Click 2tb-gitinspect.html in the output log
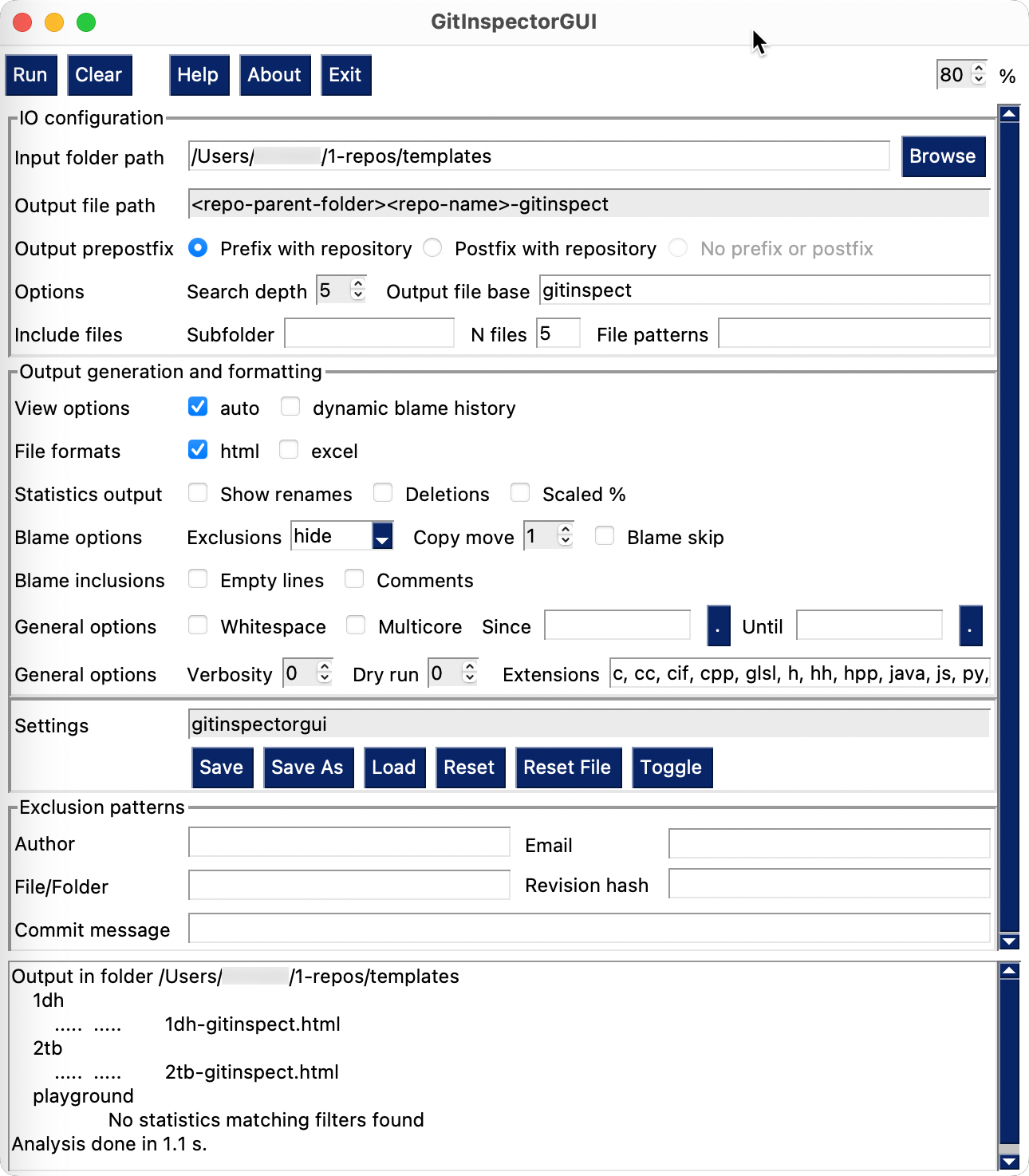This screenshot has height=1176, width=1029. 252,1072
